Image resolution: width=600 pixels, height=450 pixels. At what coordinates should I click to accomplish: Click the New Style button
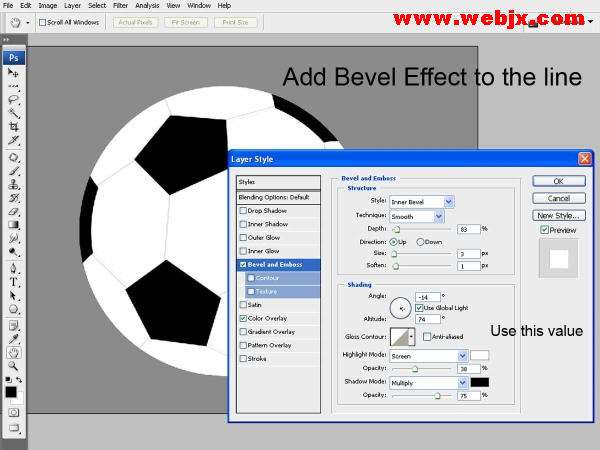[559, 215]
